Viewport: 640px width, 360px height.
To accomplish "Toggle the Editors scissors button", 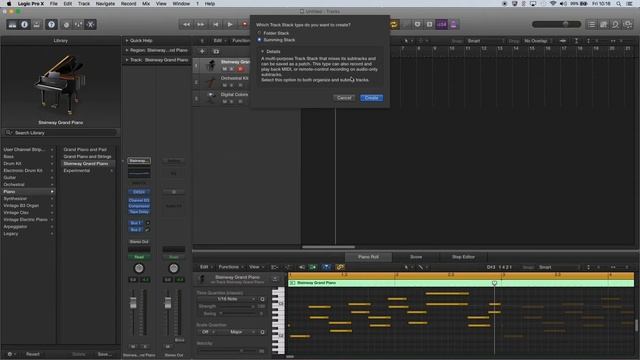I will pyautogui.click(x=91, y=24).
